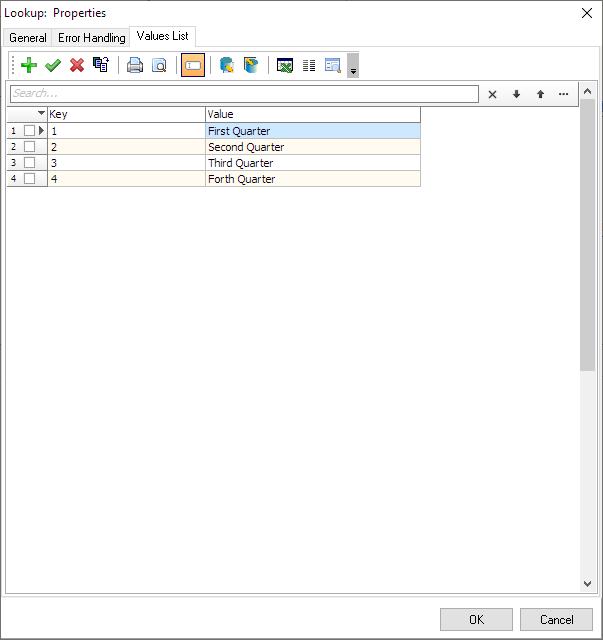Select key cell with value 1

pos(126,131)
